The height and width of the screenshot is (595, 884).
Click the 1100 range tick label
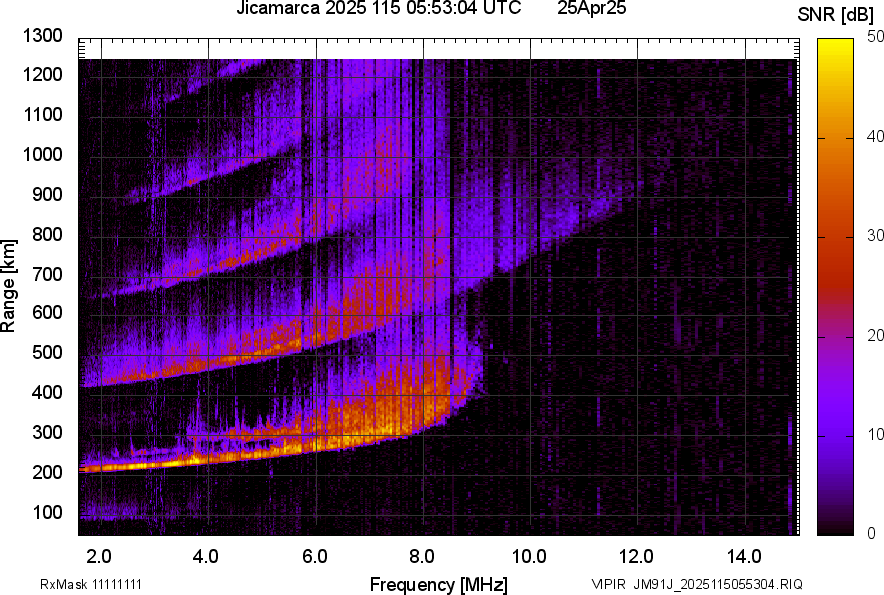click(x=43, y=114)
